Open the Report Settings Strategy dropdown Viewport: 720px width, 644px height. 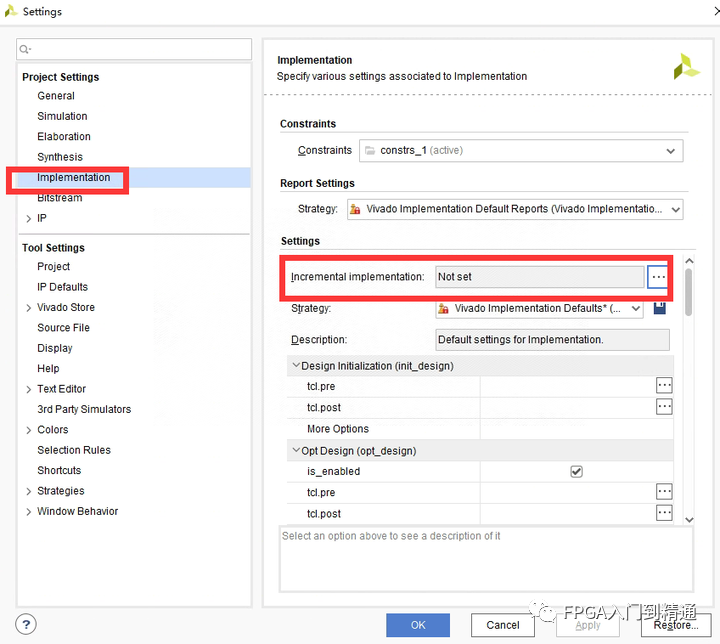coord(515,209)
